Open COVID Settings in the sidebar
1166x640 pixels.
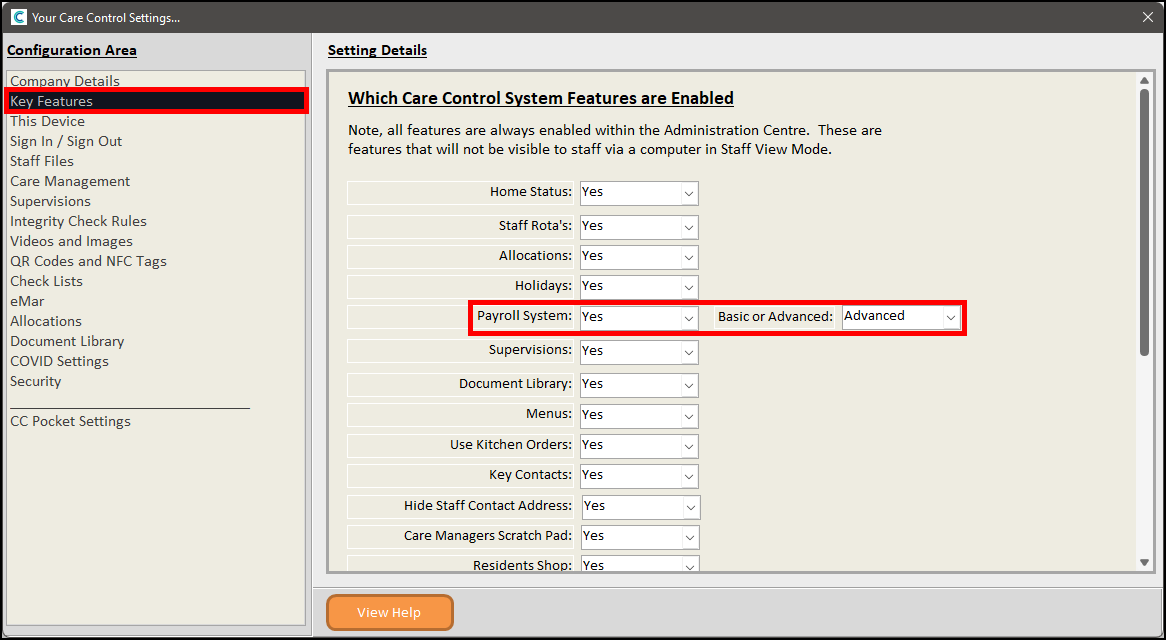coord(59,361)
